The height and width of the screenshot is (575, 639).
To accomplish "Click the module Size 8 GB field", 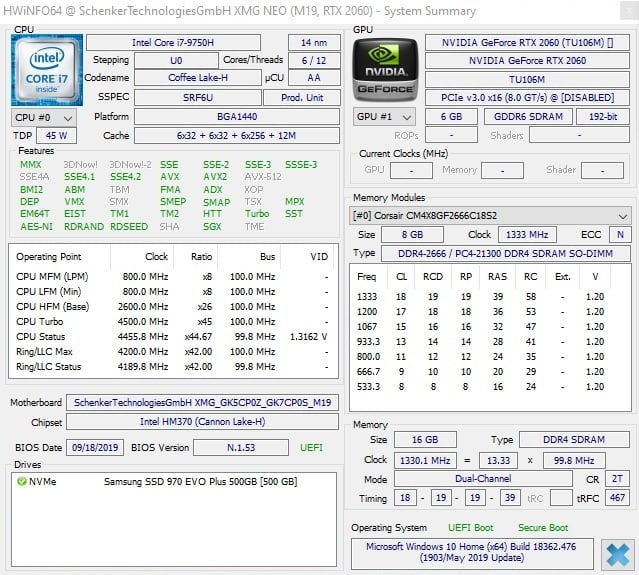I will coord(412,235).
